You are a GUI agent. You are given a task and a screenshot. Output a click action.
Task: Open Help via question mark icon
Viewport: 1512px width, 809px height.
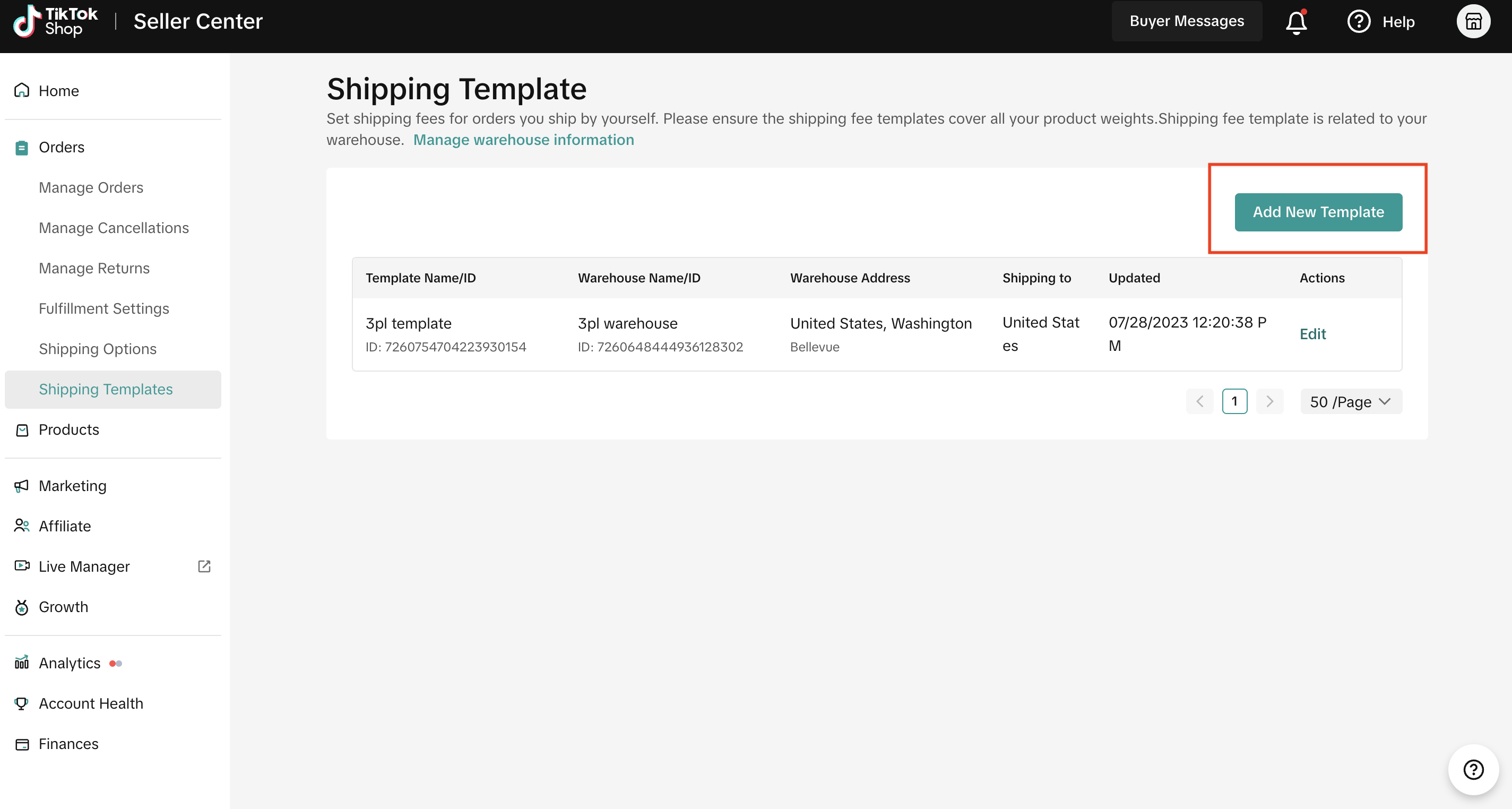click(x=1358, y=22)
